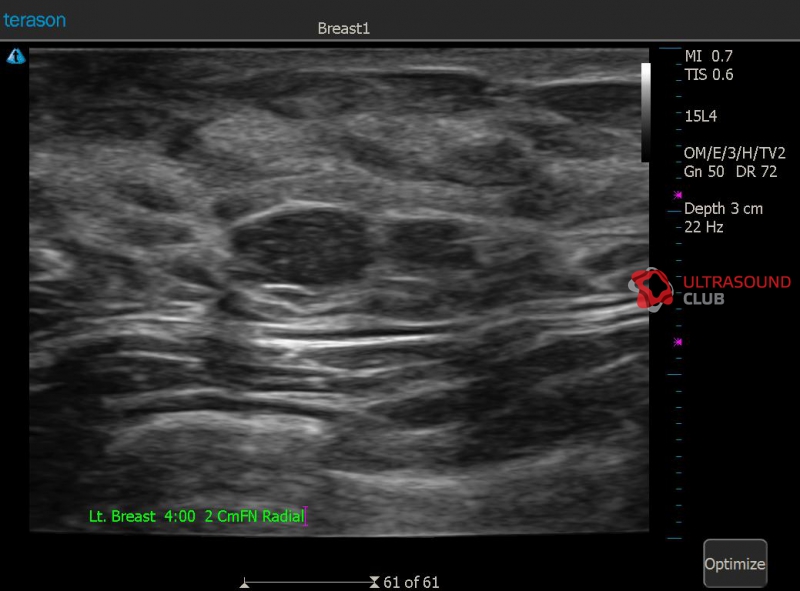Viewport: 800px width, 591px height.
Task: Click the probe orientation marker icon
Action: click(x=16, y=56)
